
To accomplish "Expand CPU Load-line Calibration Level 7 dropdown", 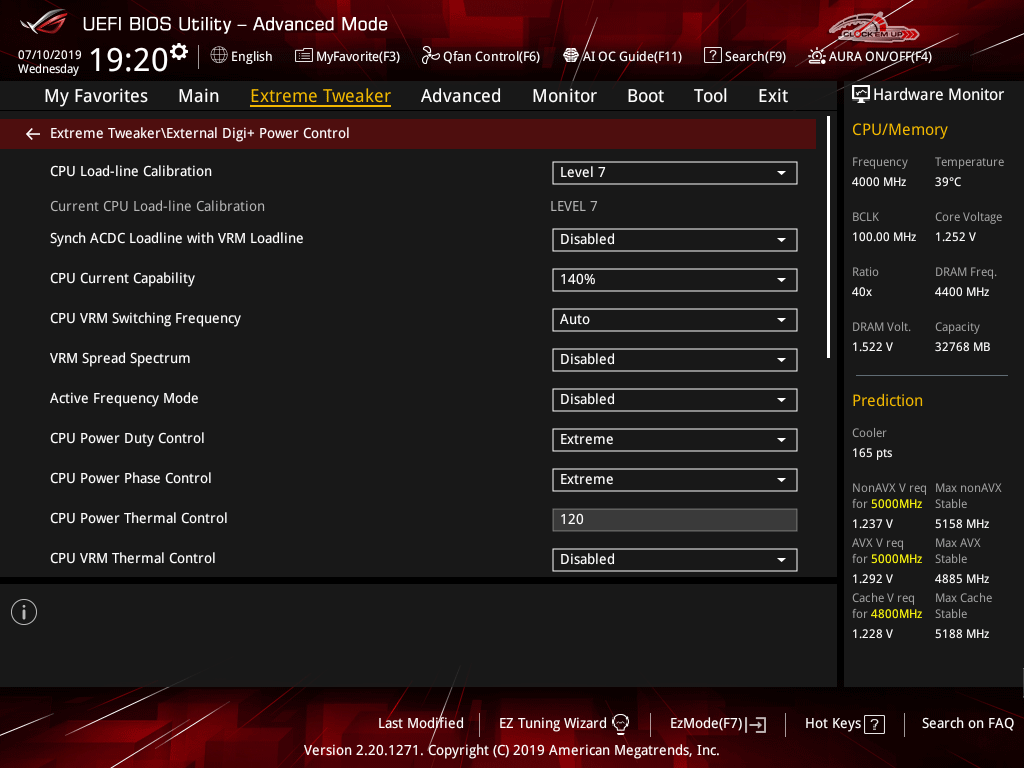I will click(674, 173).
